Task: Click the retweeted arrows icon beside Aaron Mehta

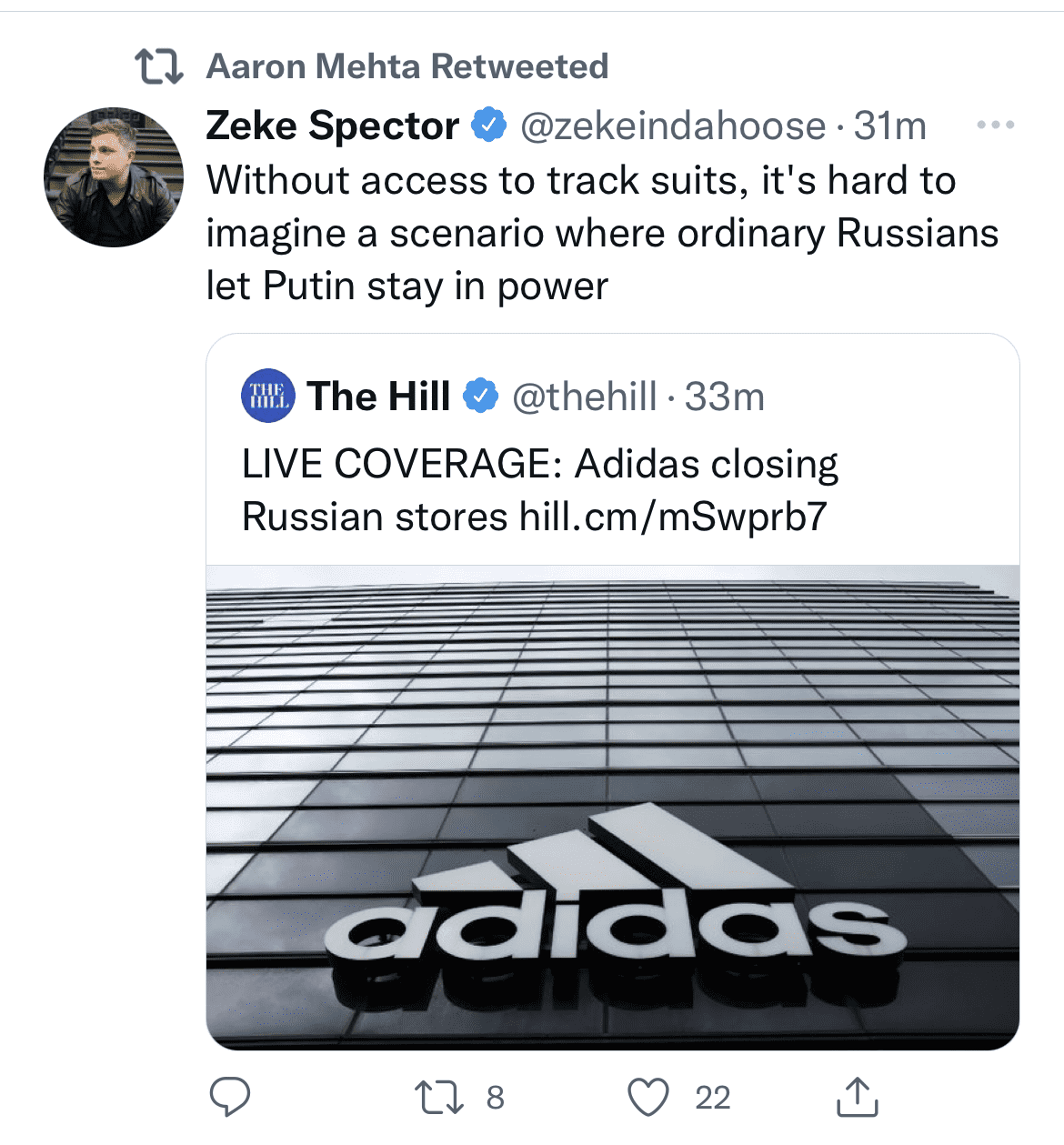Action: (x=159, y=66)
